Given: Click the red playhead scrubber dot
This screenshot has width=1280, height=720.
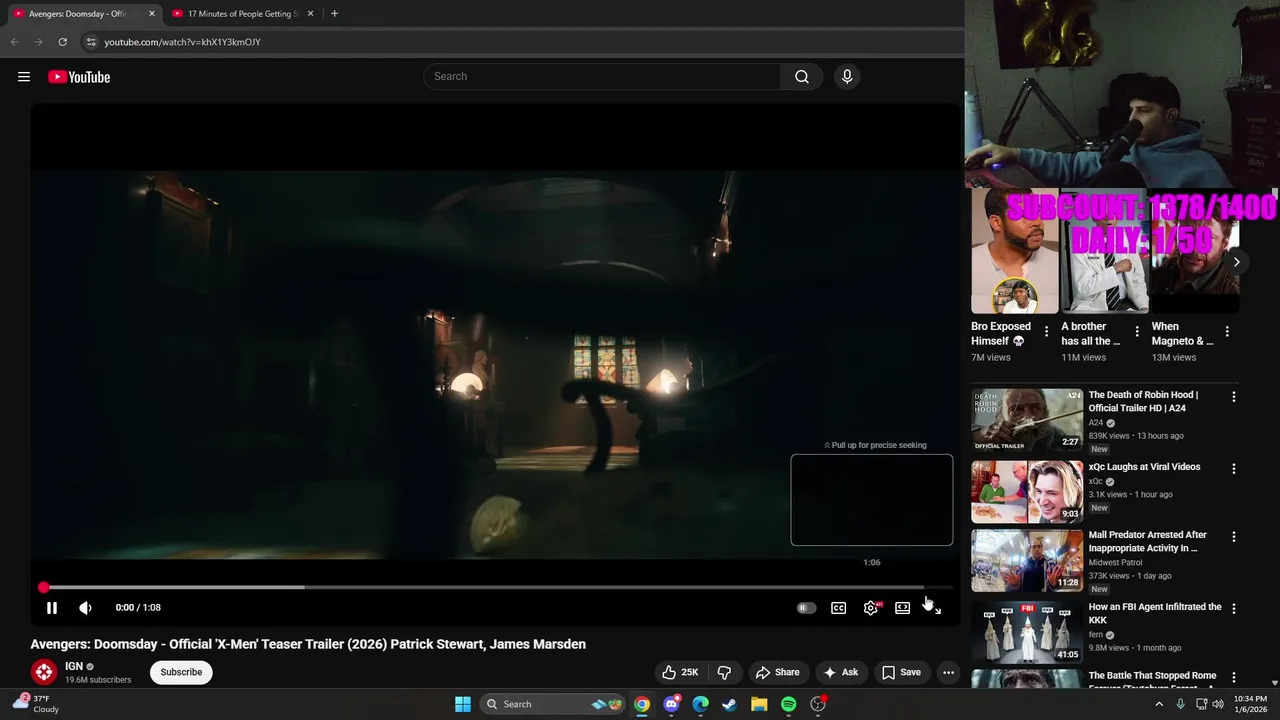Looking at the screenshot, I should click(x=43, y=587).
